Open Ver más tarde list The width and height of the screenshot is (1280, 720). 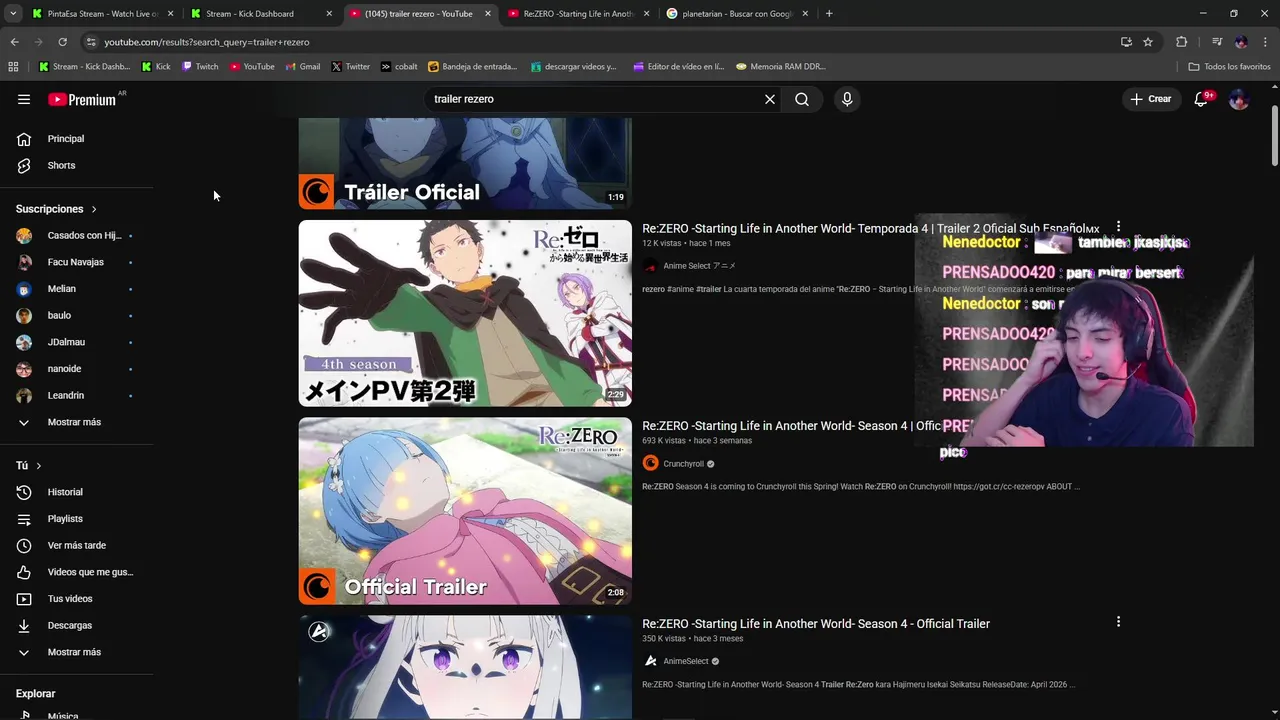point(76,545)
